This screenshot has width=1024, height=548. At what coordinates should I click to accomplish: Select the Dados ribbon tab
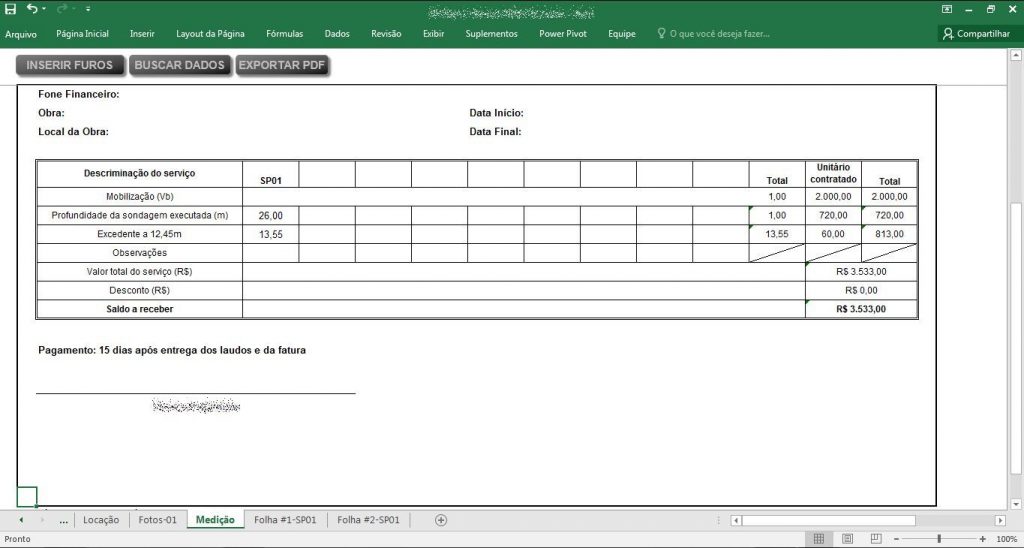(337, 34)
